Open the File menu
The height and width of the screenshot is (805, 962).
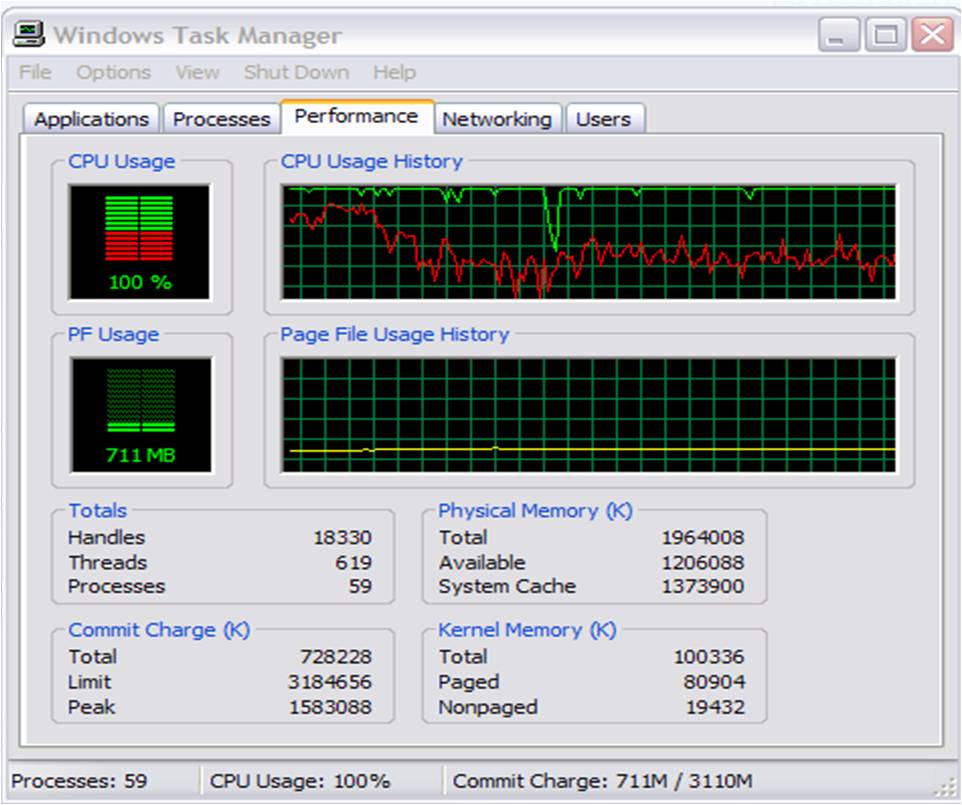[35, 72]
